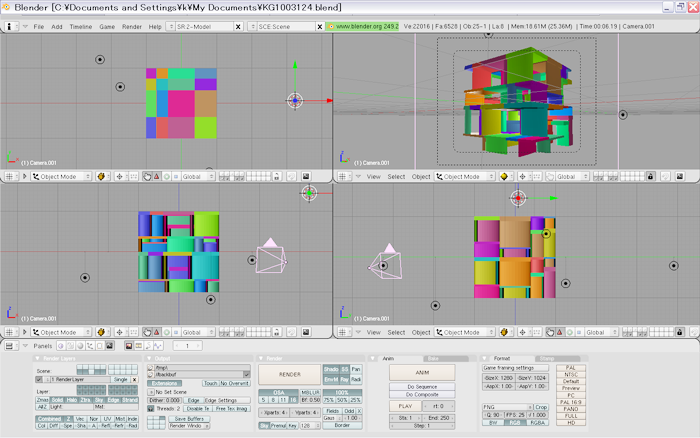700x438 pixels.
Task: Open SR:2-Model screen selector
Action: pyautogui.click(x=200, y=26)
